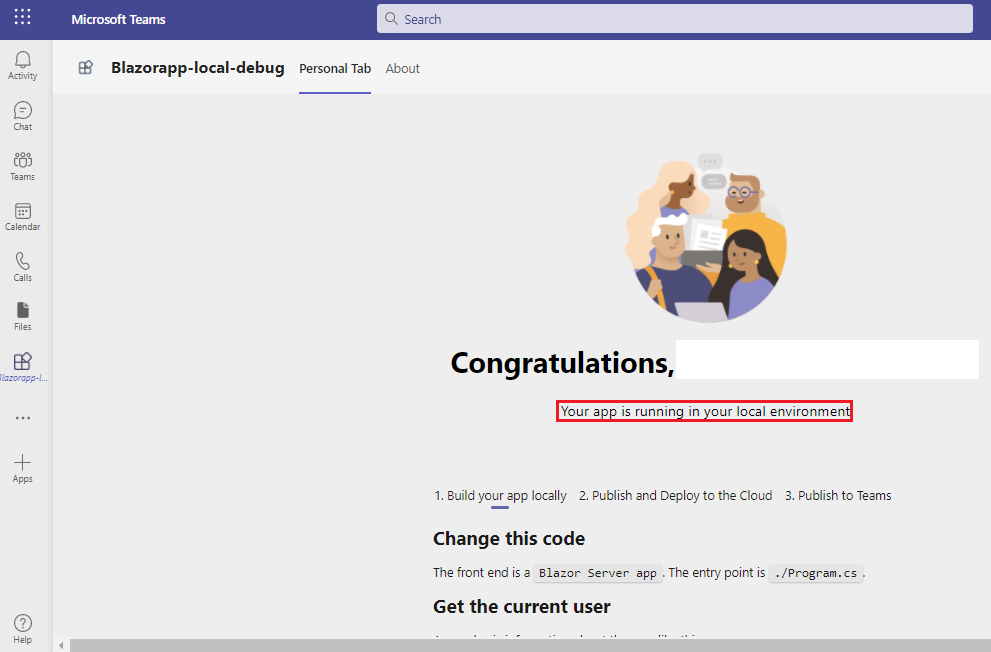The height and width of the screenshot is (652, 991).
Task: Click the local environment status text
Action: (x=705, y=411)
